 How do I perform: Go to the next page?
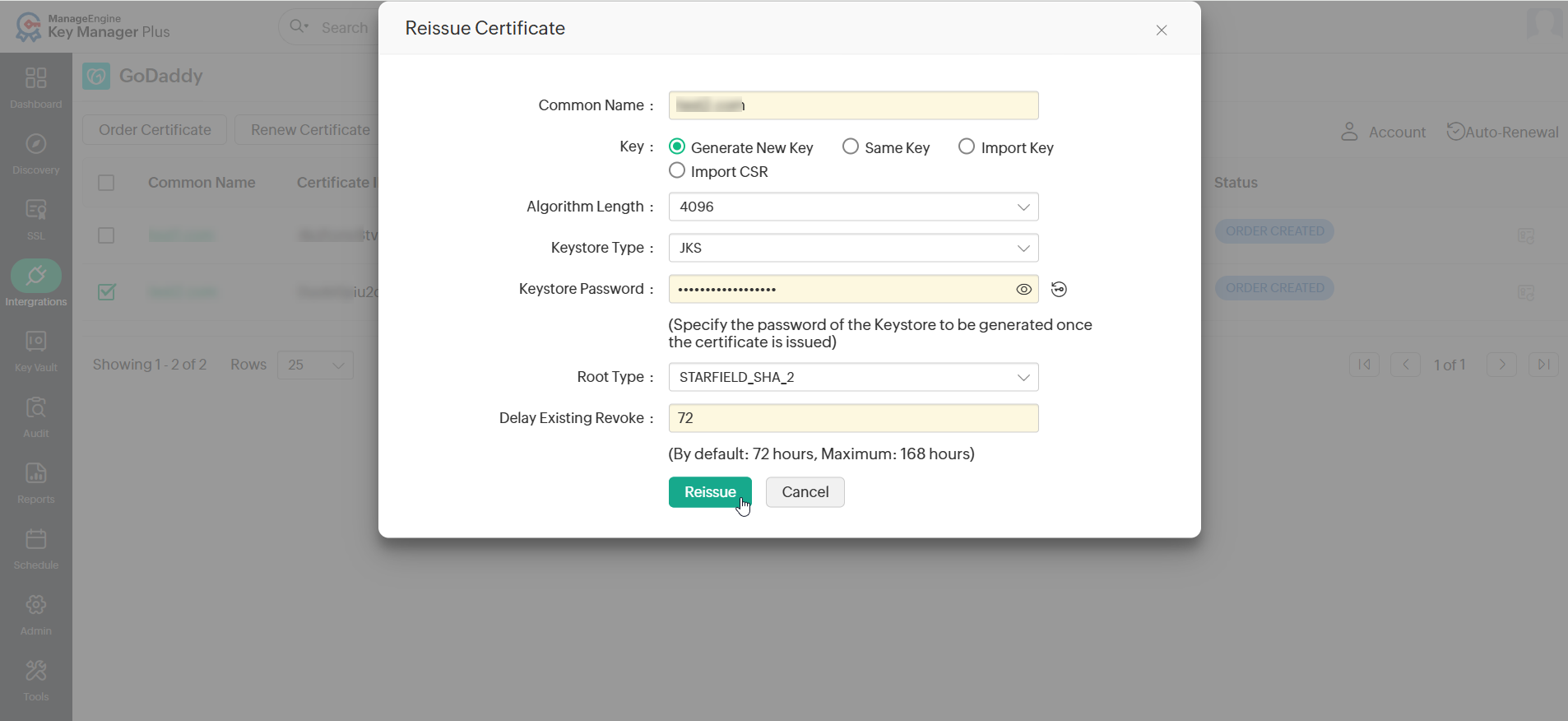1502,365
